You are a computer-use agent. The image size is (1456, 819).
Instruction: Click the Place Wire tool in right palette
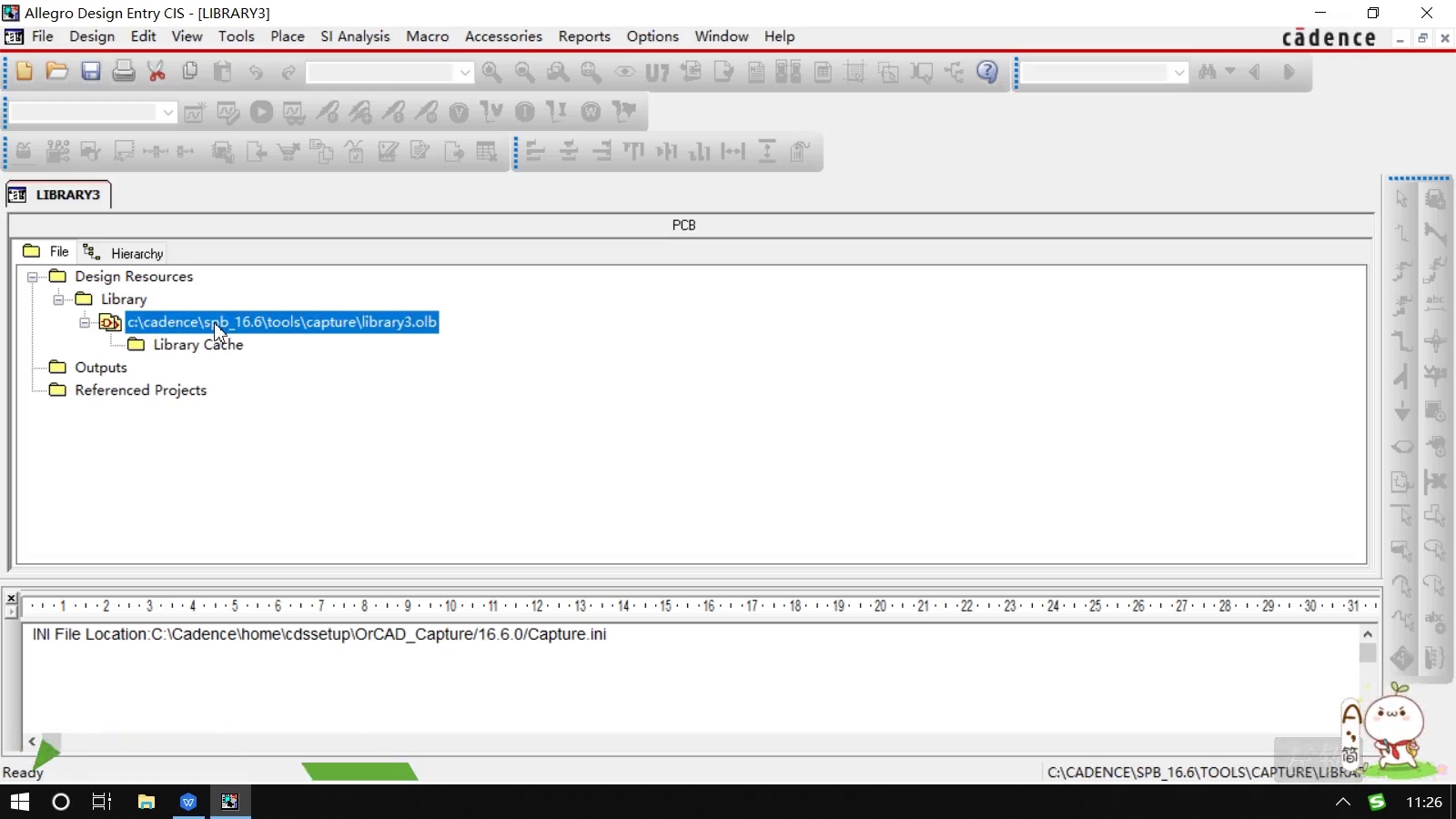tap(1402, 234)
